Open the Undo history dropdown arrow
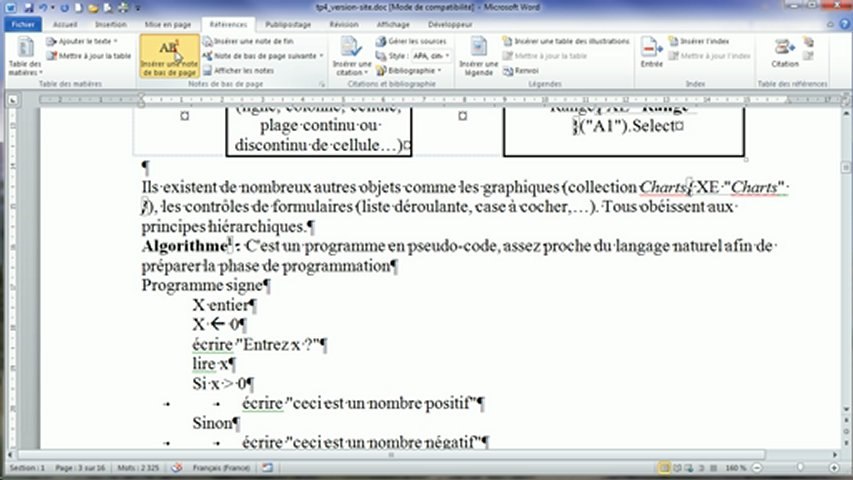The height and width of the screenshot is (480, 853). click(x=53, y=8)
